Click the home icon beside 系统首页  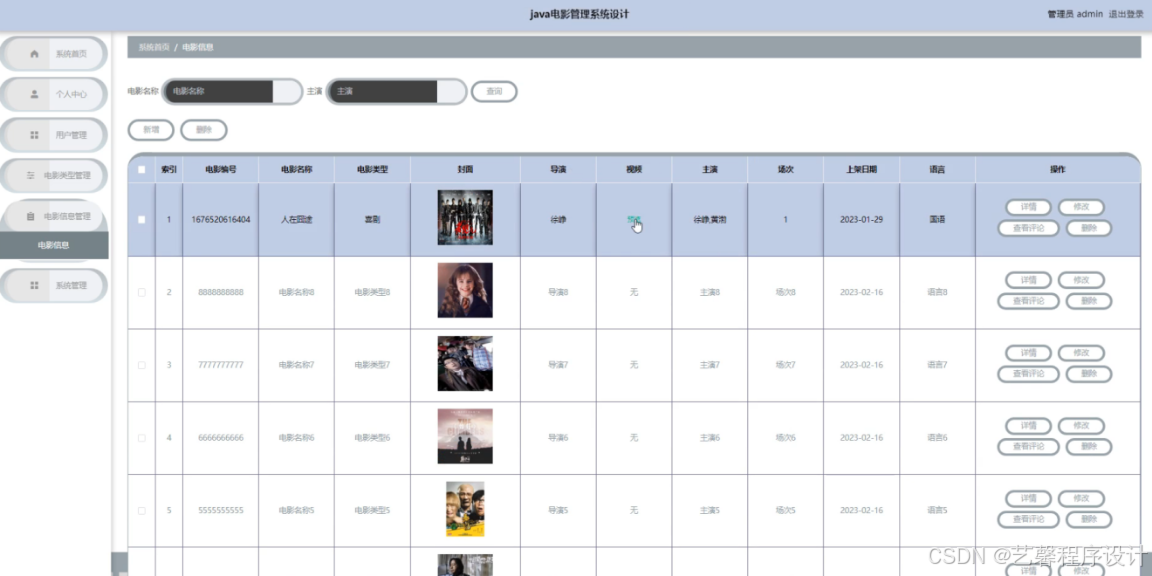34,54
